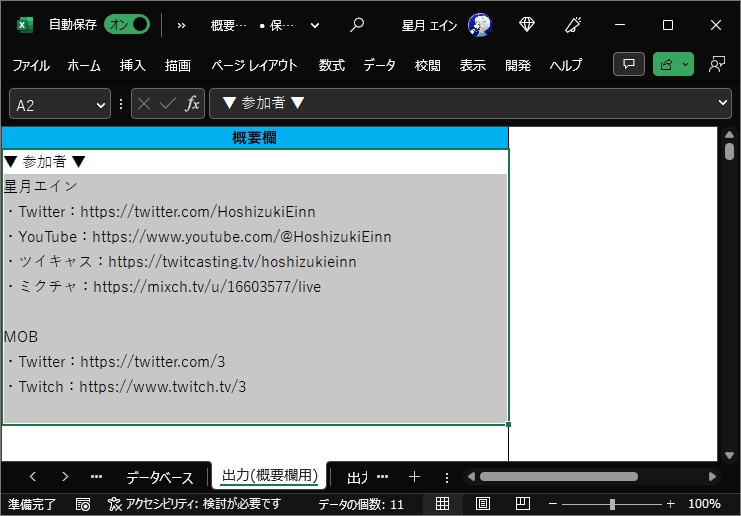
Task: Open the 描画 ribbon tab
Action: click(178, 65)
